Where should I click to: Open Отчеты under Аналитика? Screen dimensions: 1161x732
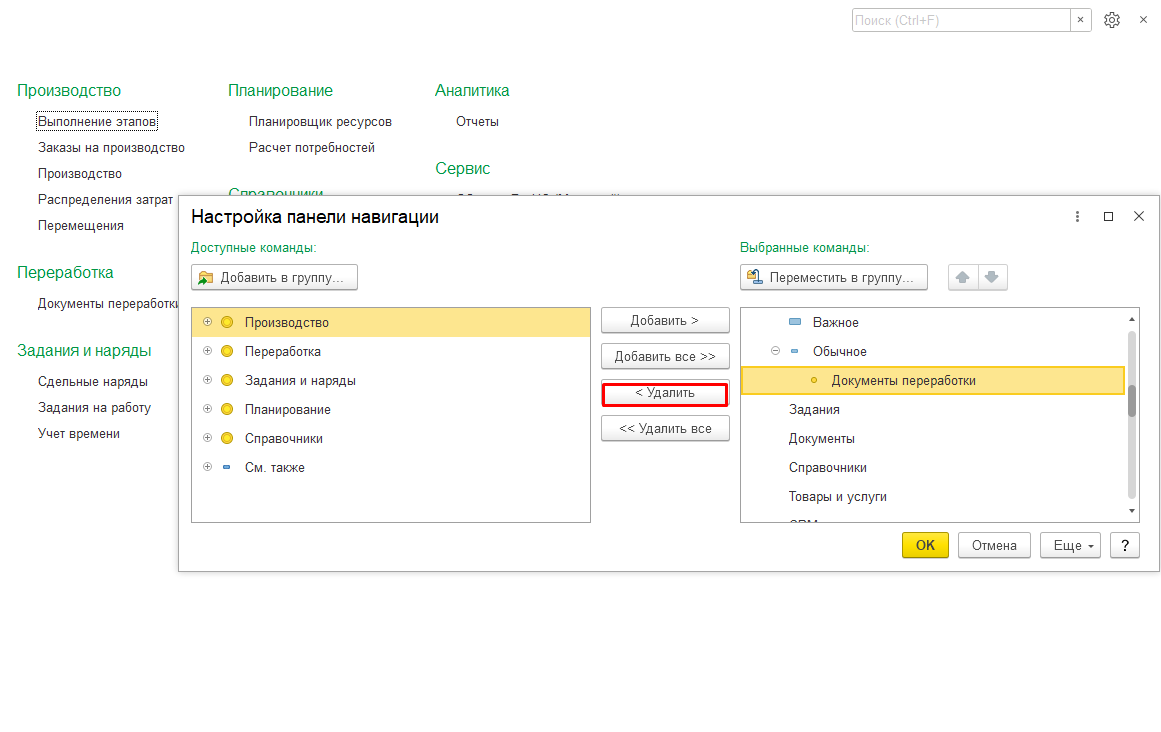(x=478, y=121)
